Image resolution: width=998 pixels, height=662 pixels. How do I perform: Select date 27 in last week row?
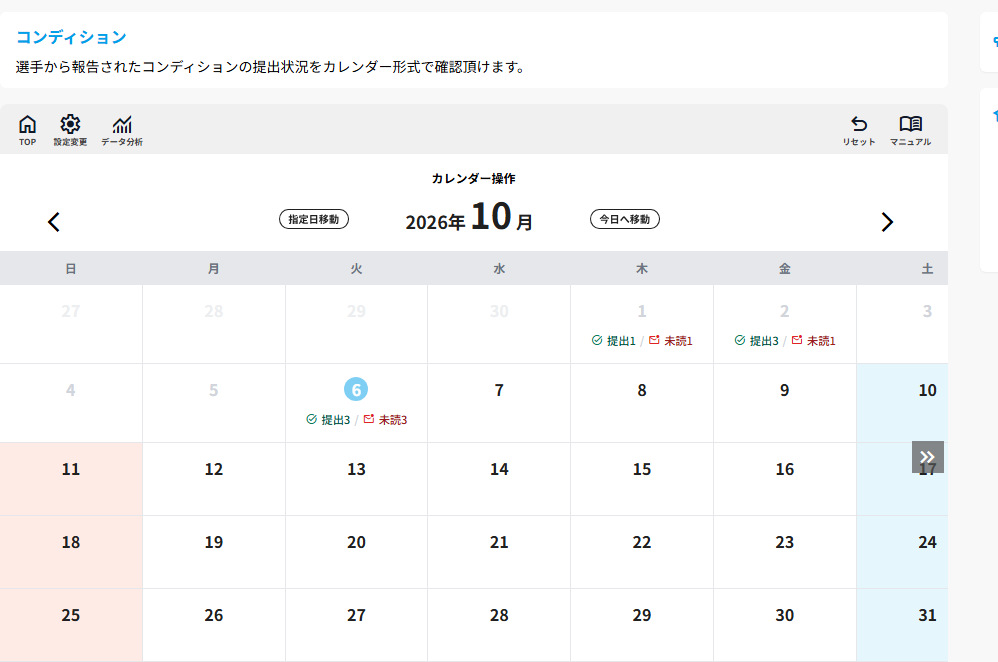356,616
